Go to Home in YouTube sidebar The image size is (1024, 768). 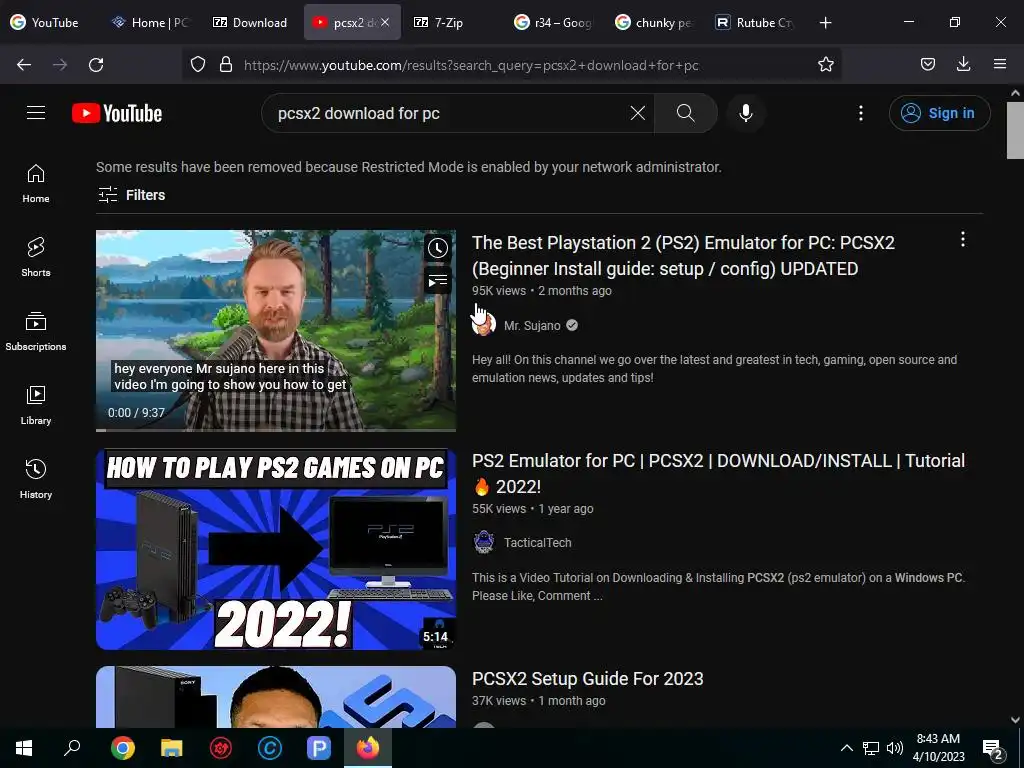point(36,184)
